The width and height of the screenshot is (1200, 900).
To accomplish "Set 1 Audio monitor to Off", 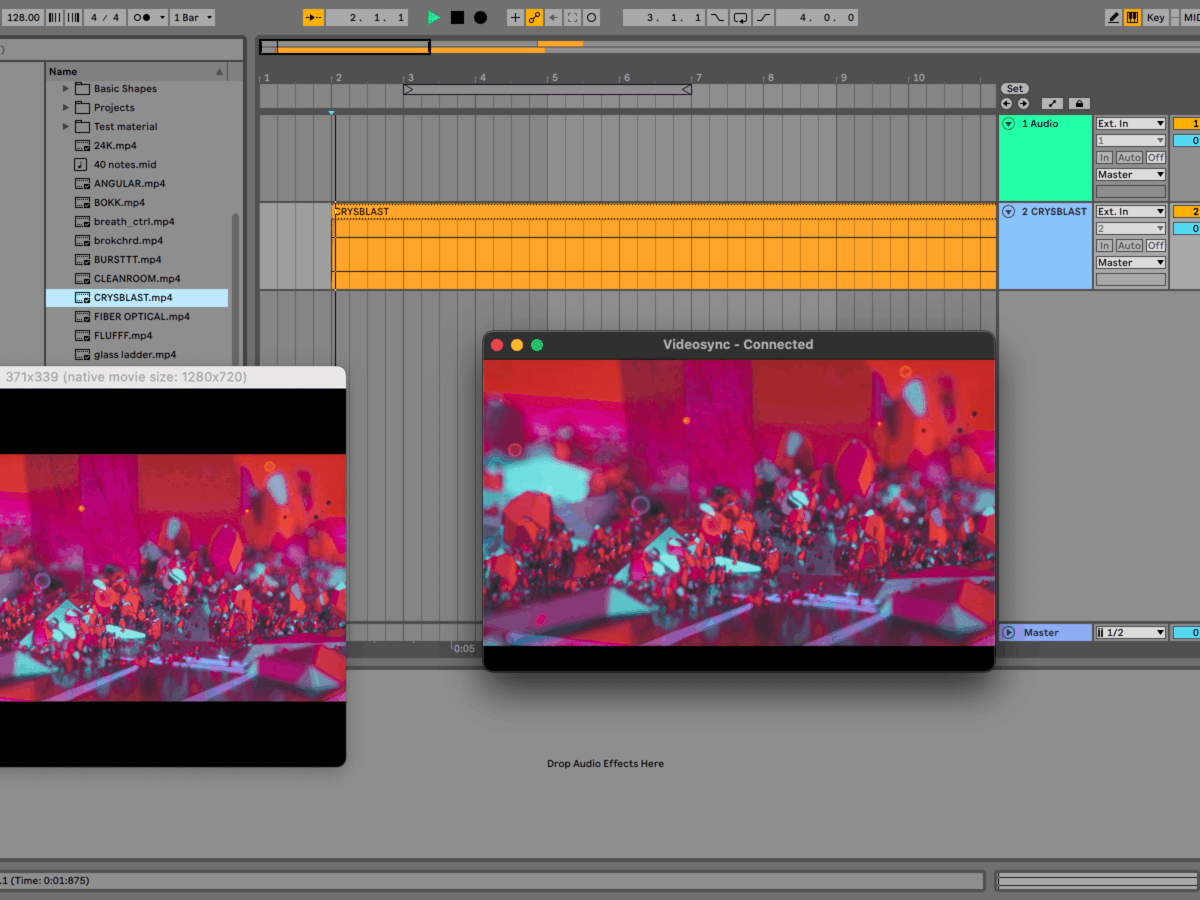I will point(1155,157).
